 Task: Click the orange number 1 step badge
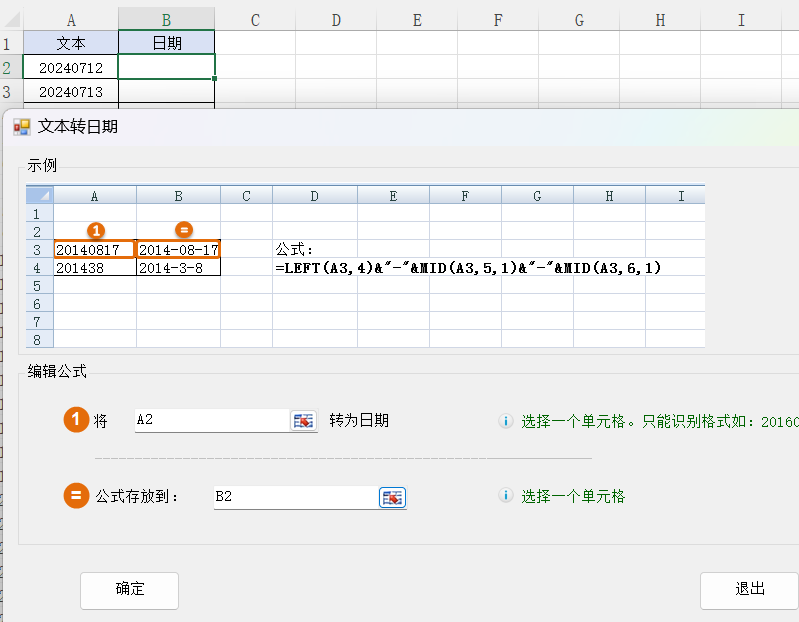point(76,421)
